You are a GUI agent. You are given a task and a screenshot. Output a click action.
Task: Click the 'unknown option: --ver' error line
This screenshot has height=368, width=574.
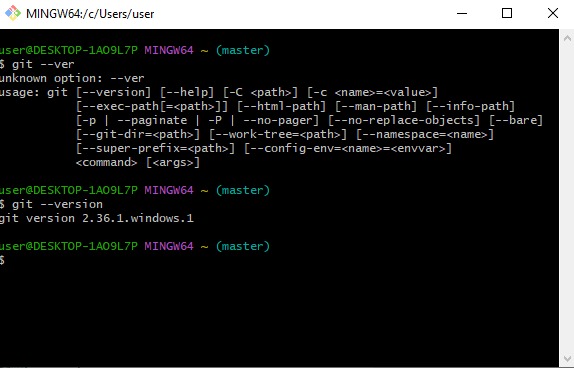pyautogui.click(x=72, y=78)
